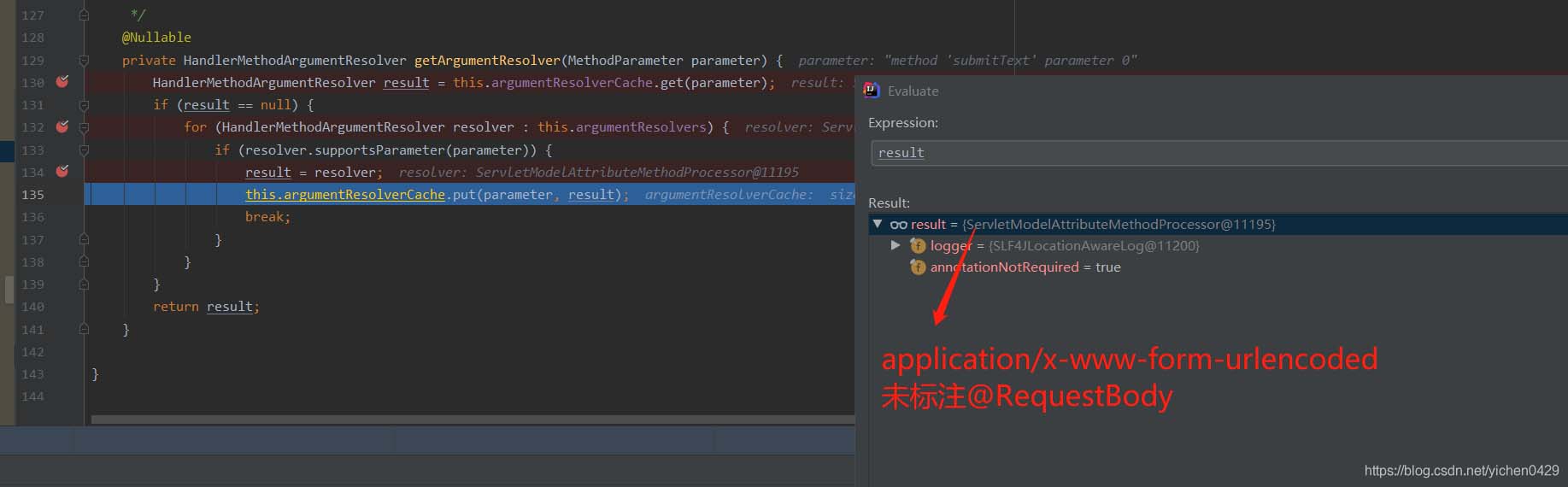The height and width of the screenshot is (487, 1568).
Task: Click the watch glasses icon beside result
Action: tap(899, 225)
